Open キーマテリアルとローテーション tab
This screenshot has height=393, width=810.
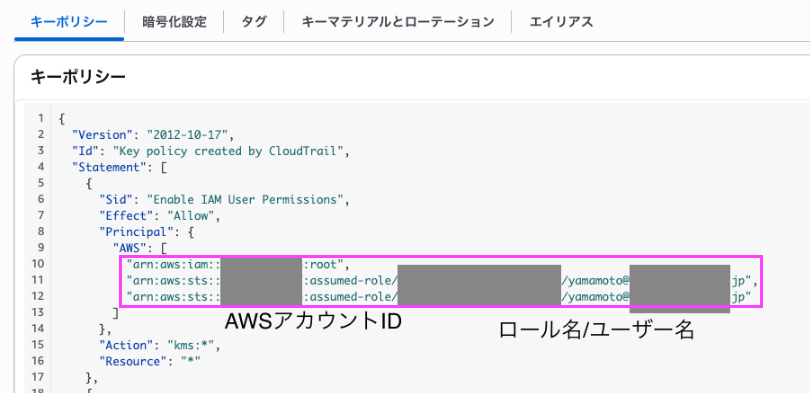click(x=398, y=22)
